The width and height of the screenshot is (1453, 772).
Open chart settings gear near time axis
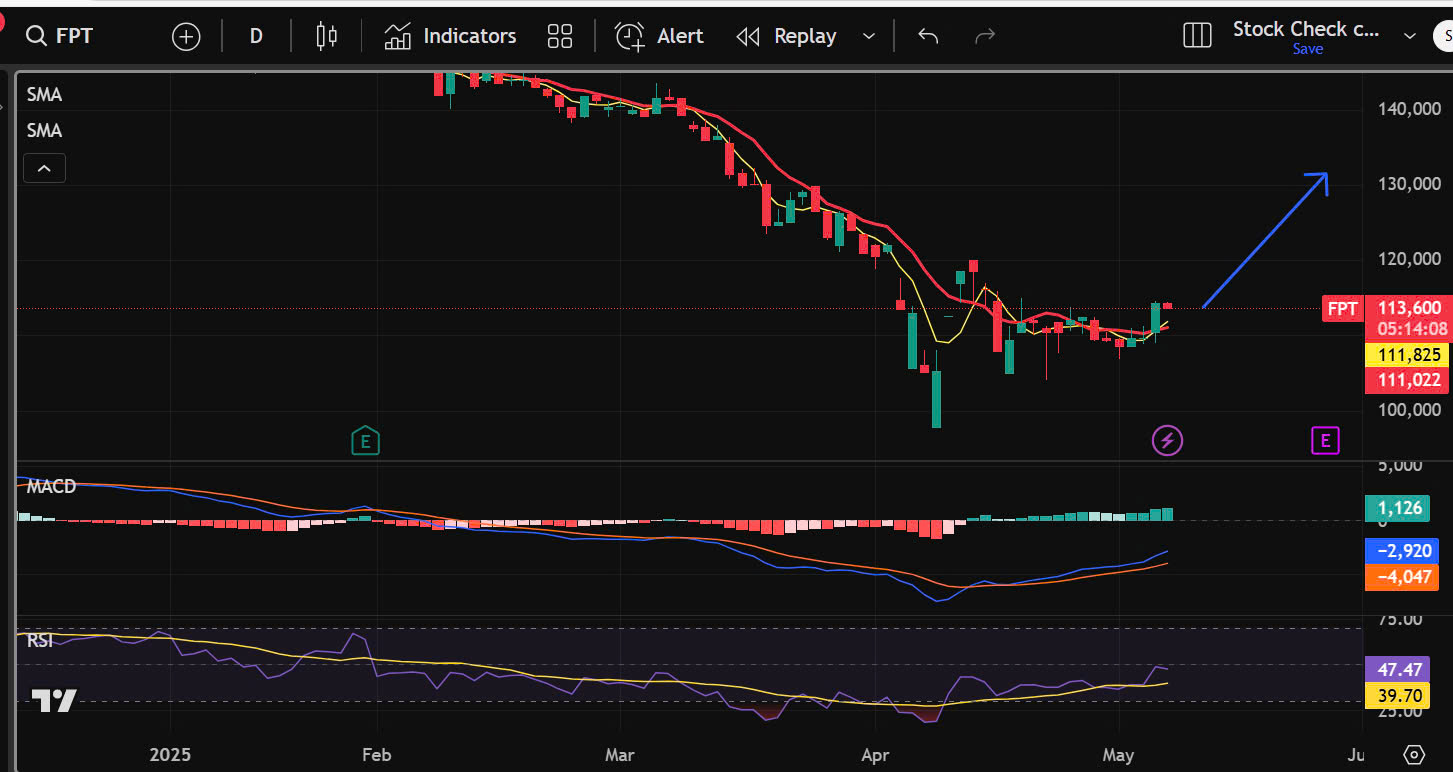point(1414,754)
